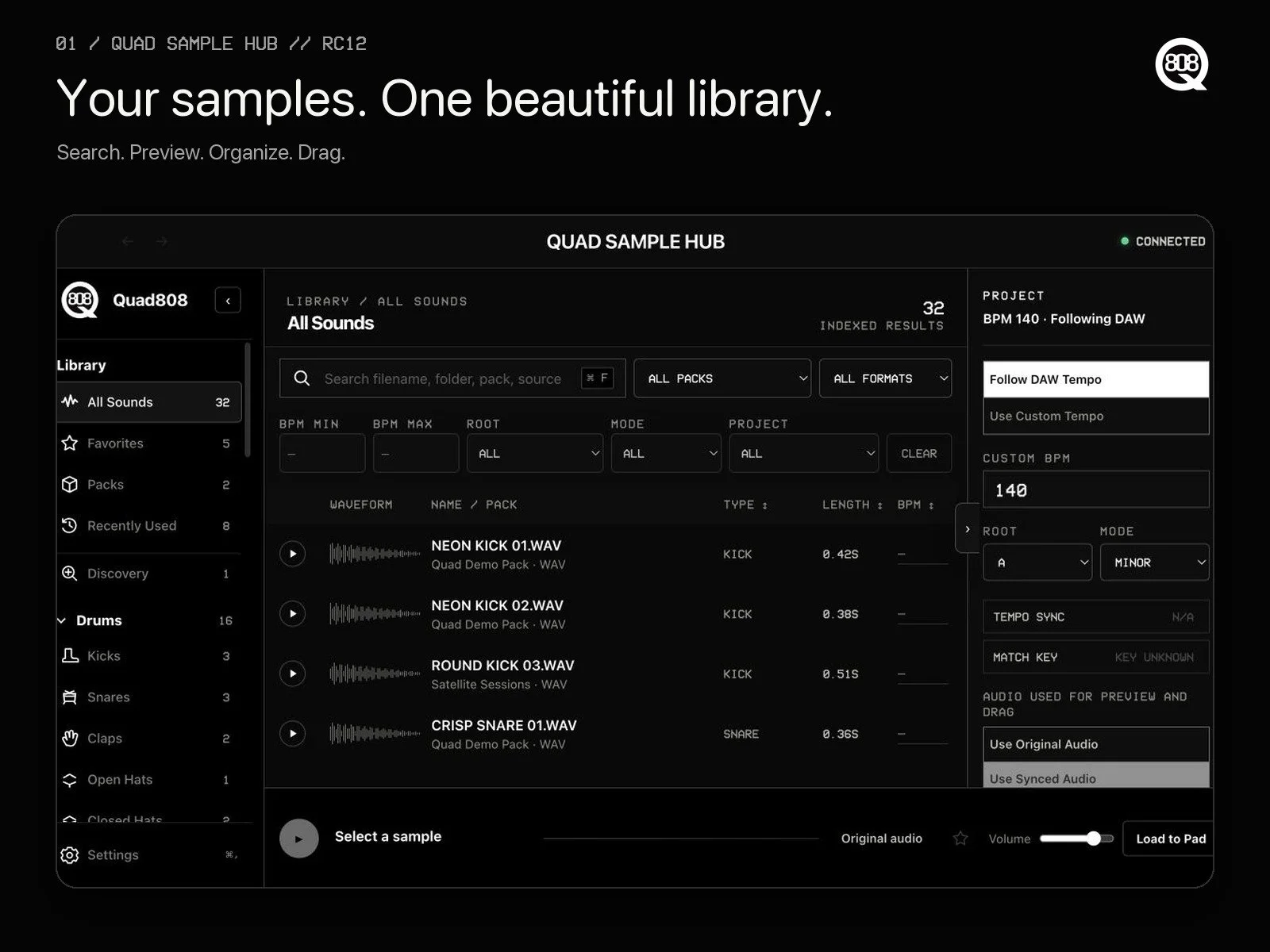Image resolution: width=1270 pixels, height=952 pixels.
Task: Click the Clear filters button
Action: click(x=919, y=453)
